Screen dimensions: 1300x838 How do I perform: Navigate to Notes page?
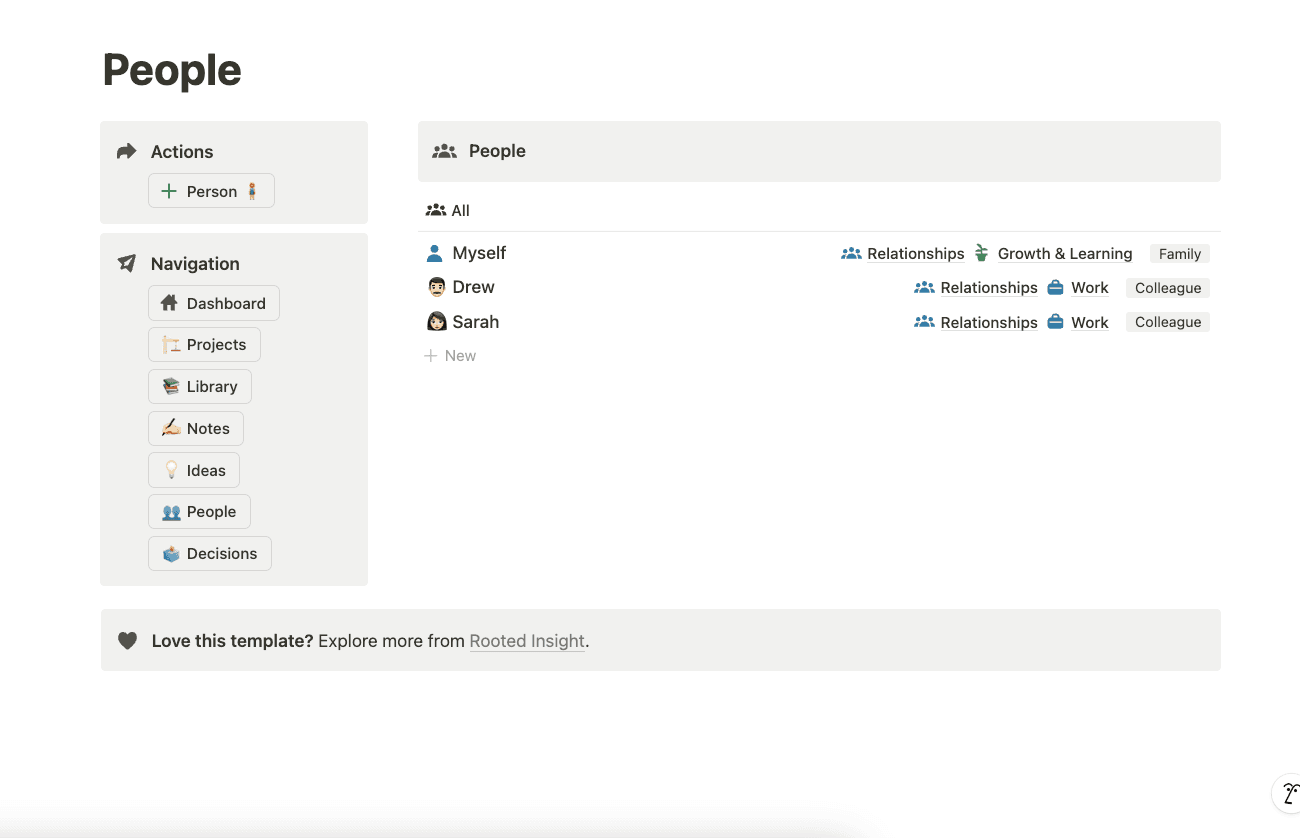[196, 429]
